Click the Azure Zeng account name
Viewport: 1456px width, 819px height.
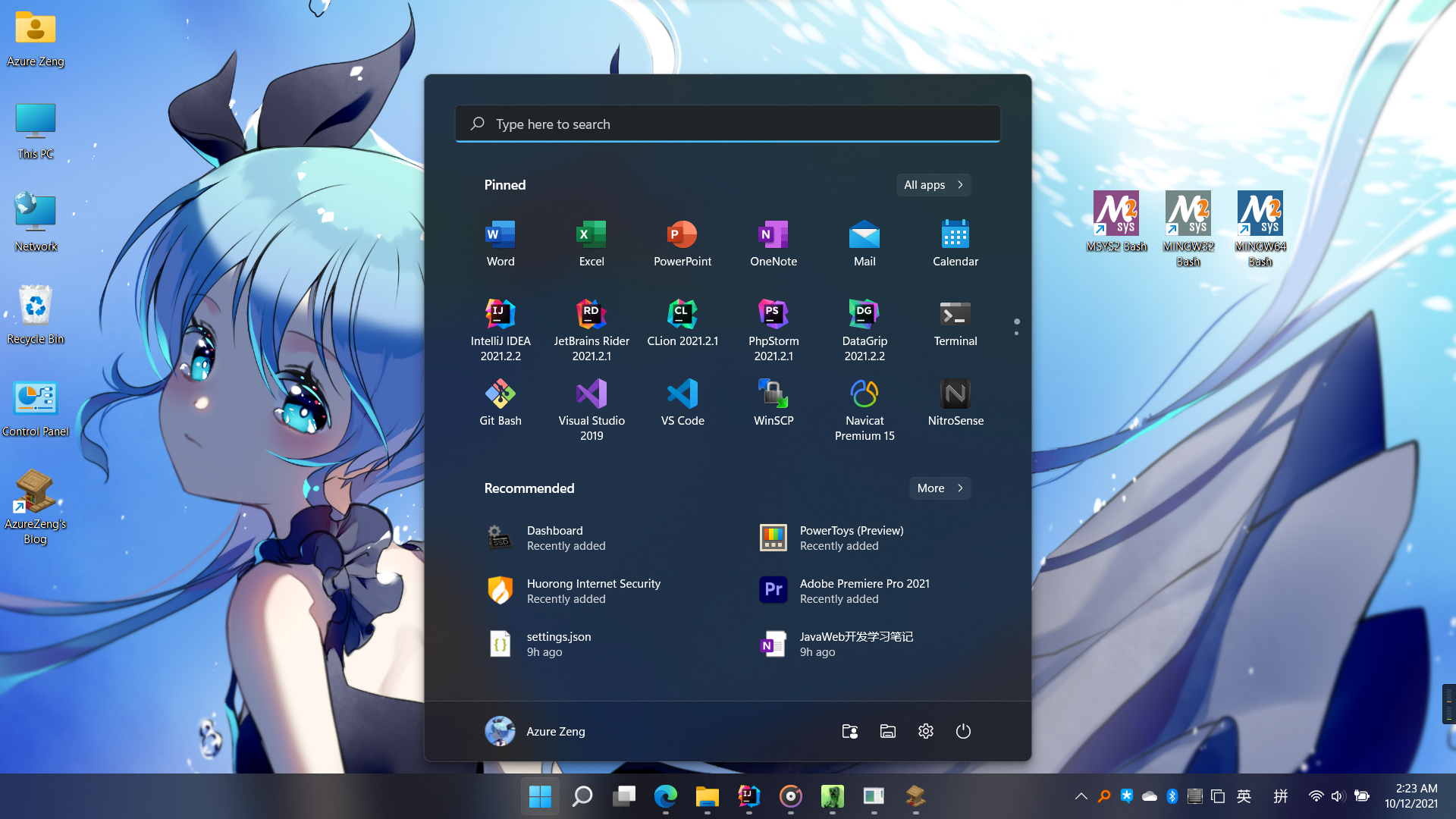tap(556, 731)
